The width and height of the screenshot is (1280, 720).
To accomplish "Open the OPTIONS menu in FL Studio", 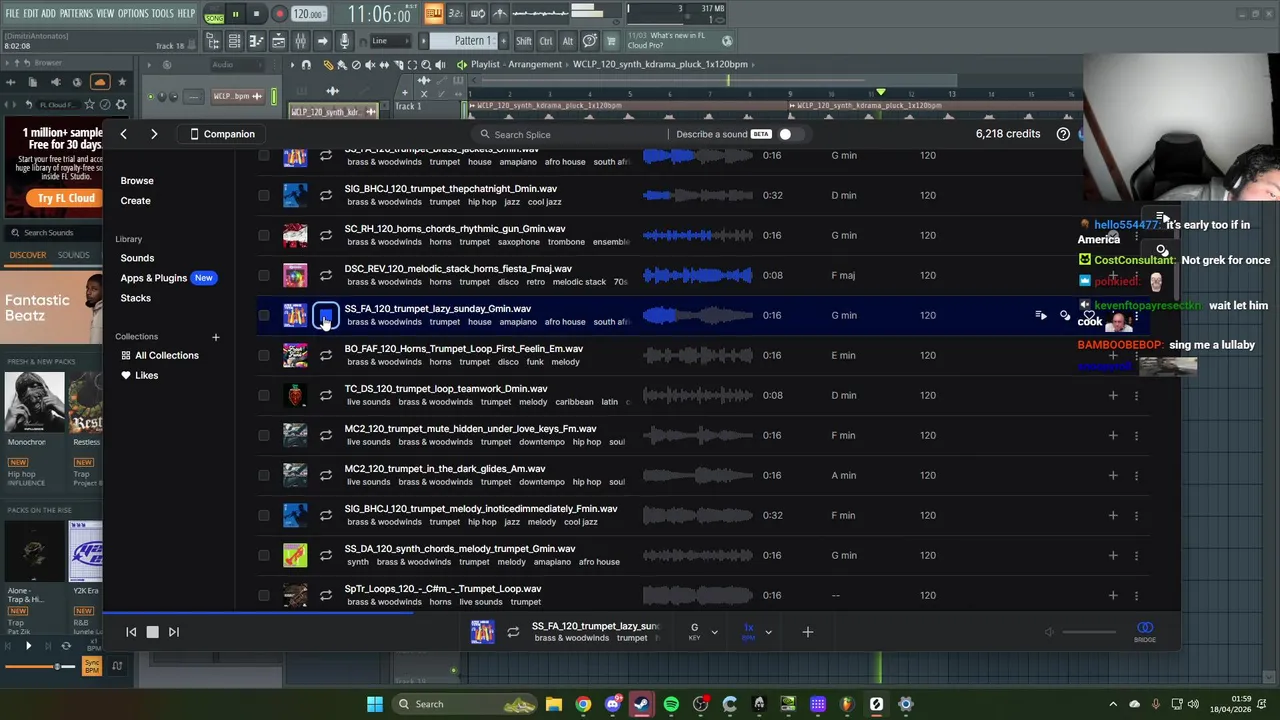I will coord(133,14).
